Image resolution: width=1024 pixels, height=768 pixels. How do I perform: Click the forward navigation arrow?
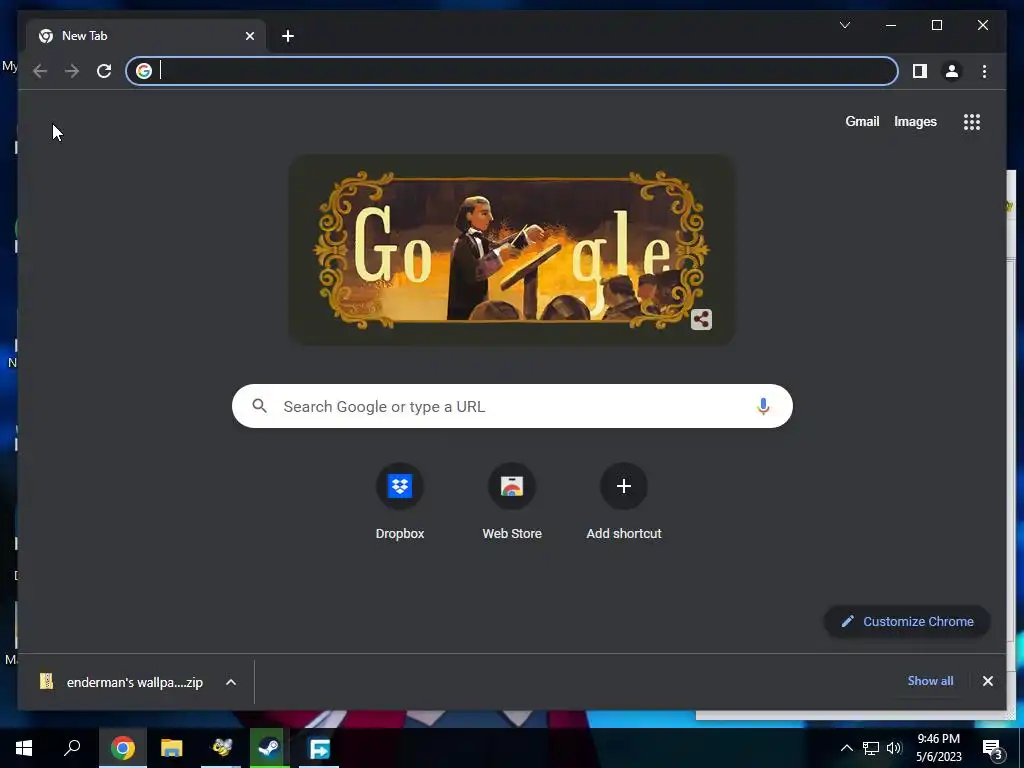(x=72, y=71)
